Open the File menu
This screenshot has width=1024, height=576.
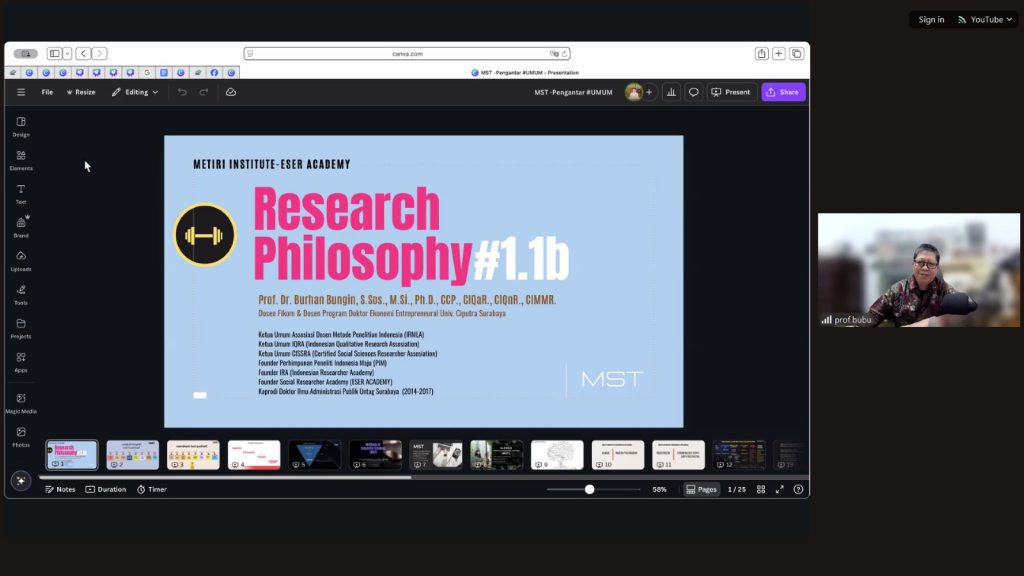47,92
